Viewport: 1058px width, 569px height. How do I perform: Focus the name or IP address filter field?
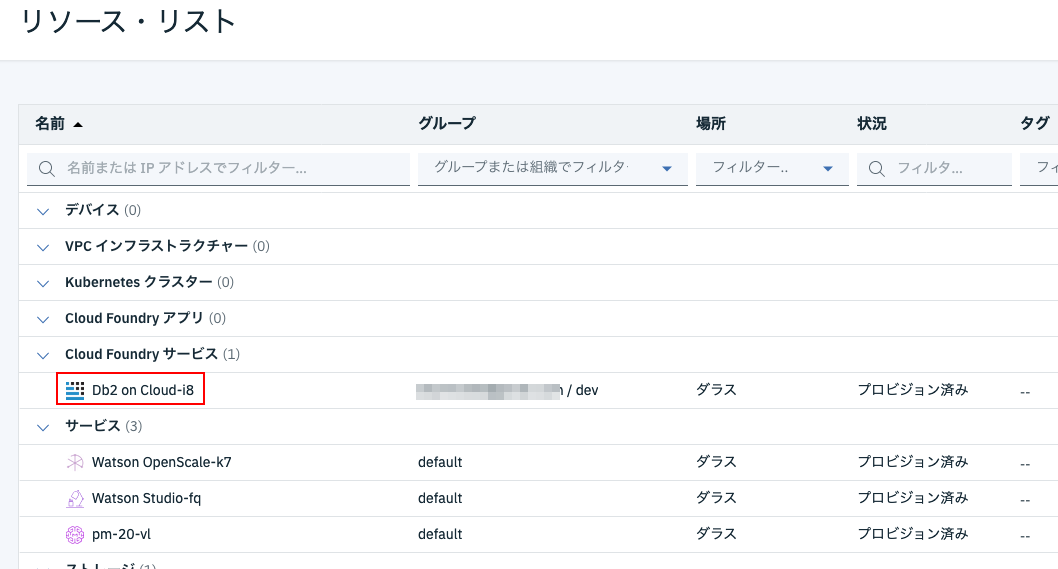(x=218, y=168)
